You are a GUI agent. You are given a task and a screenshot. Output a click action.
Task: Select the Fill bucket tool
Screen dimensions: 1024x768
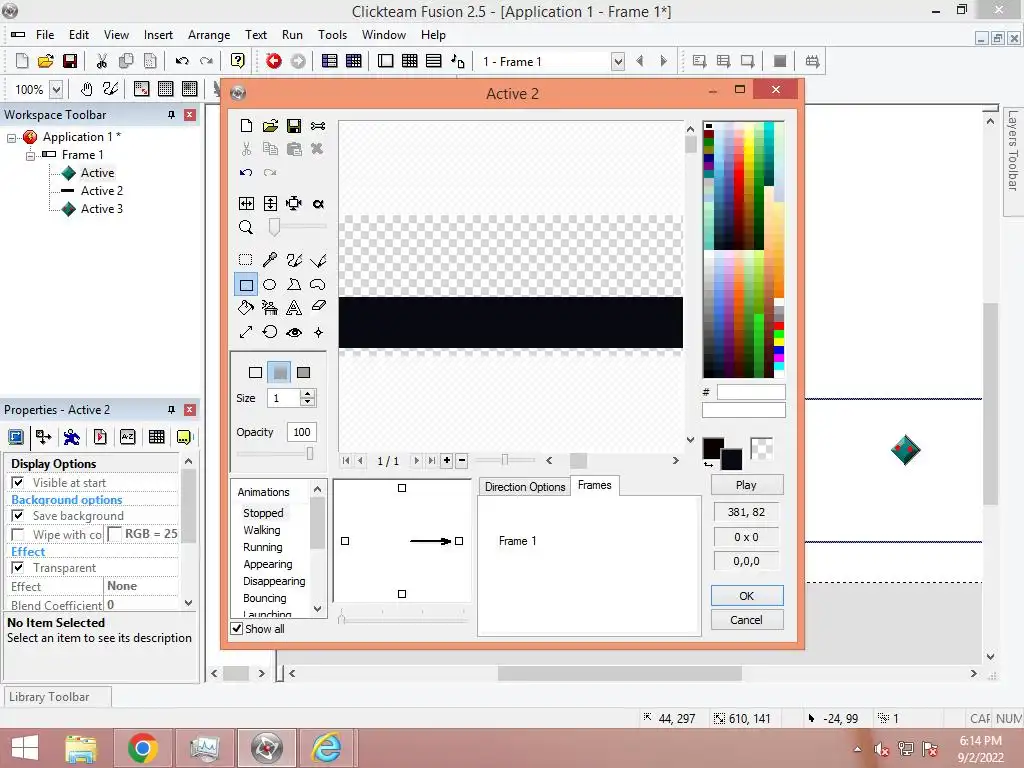246,308
